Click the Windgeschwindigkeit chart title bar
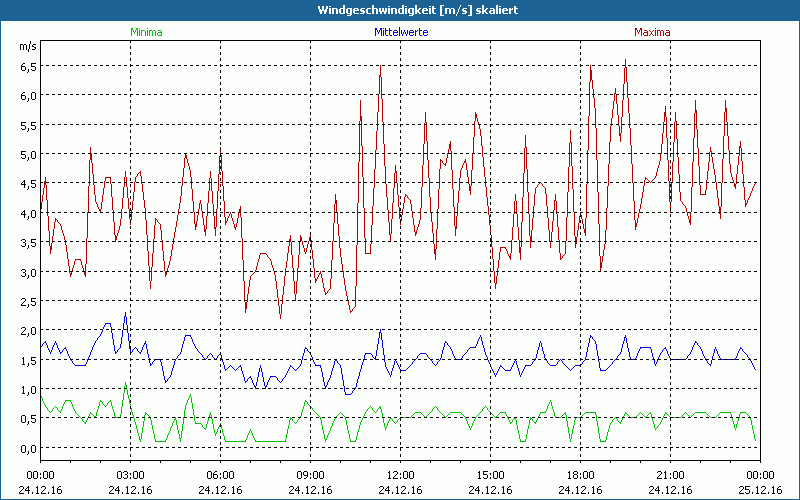800x500 pixels. tap(400, 10)
